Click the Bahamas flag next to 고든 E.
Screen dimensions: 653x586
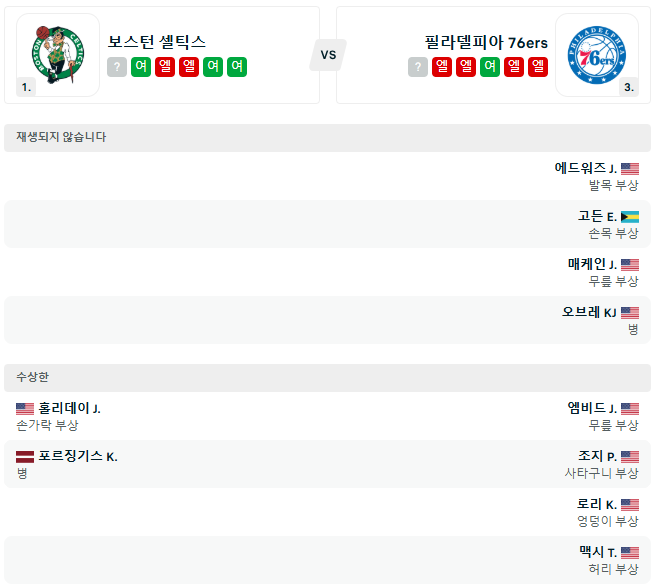pos(630,216)
